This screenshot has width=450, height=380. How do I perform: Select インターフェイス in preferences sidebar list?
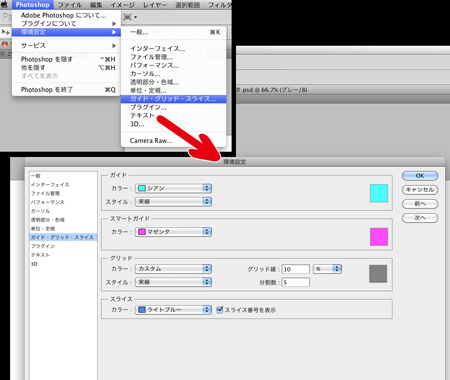[63, 184]
